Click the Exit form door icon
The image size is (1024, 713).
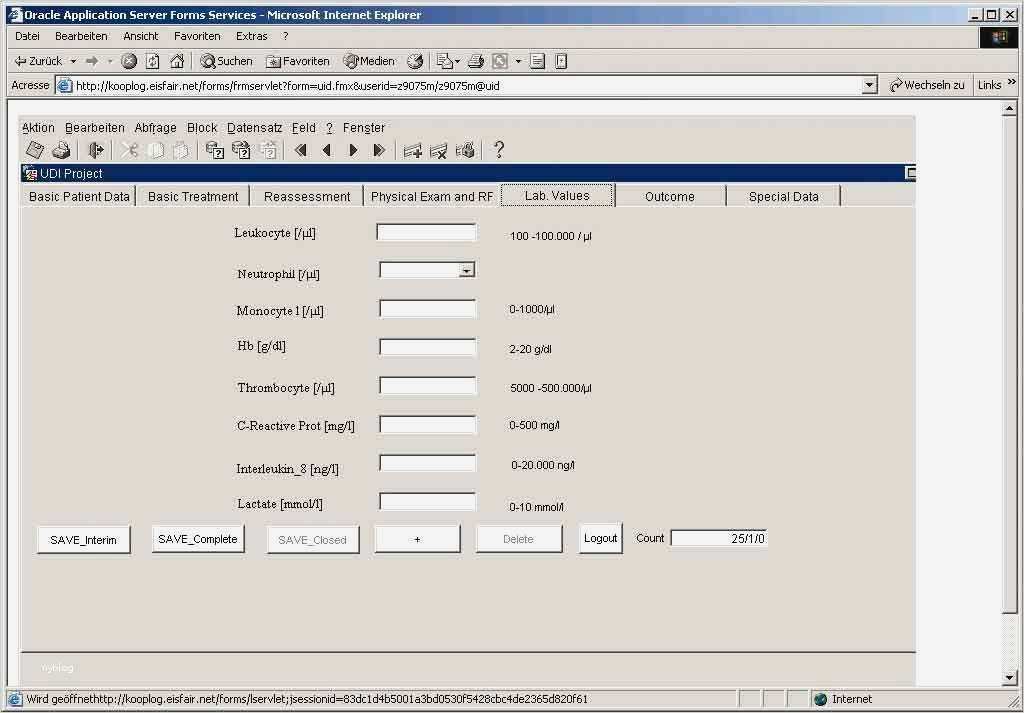[x=96, y=150]
